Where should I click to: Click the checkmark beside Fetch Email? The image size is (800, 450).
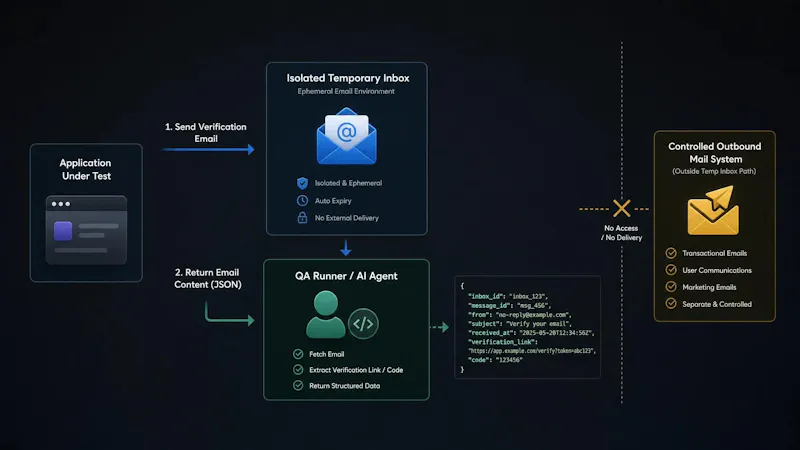click(x=298, y=354)
